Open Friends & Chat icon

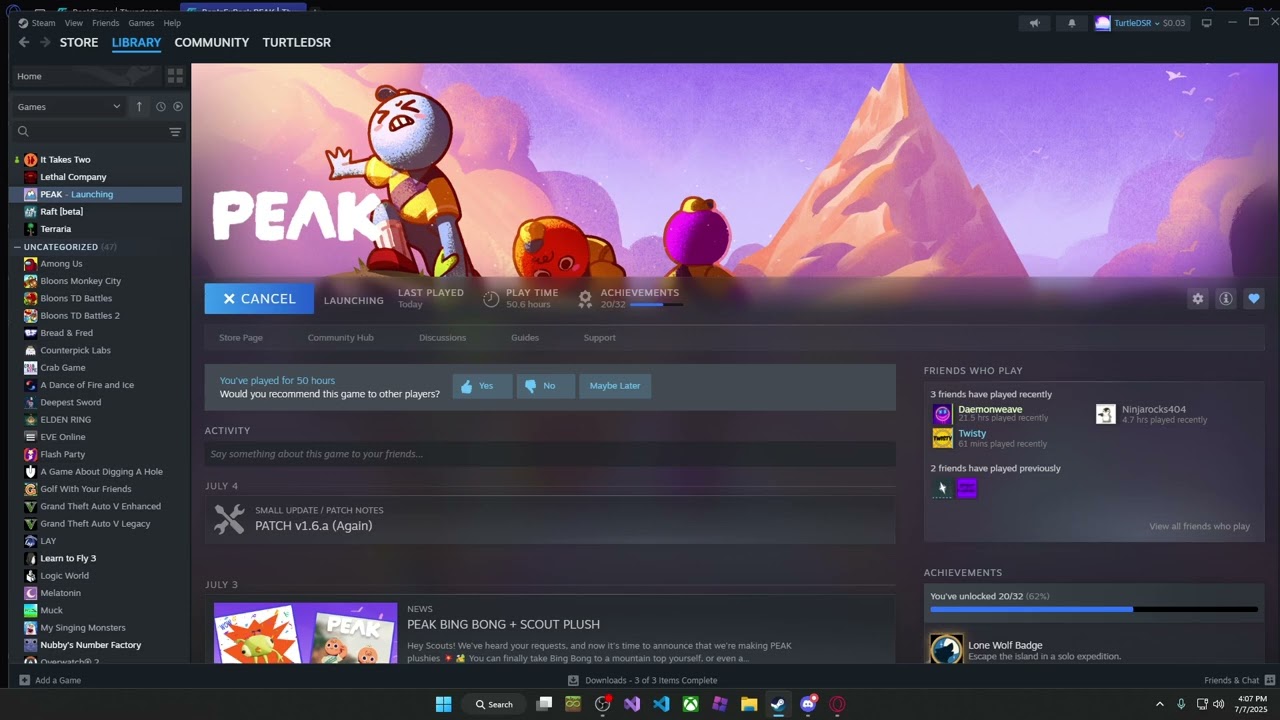(x=1268, y=680)
